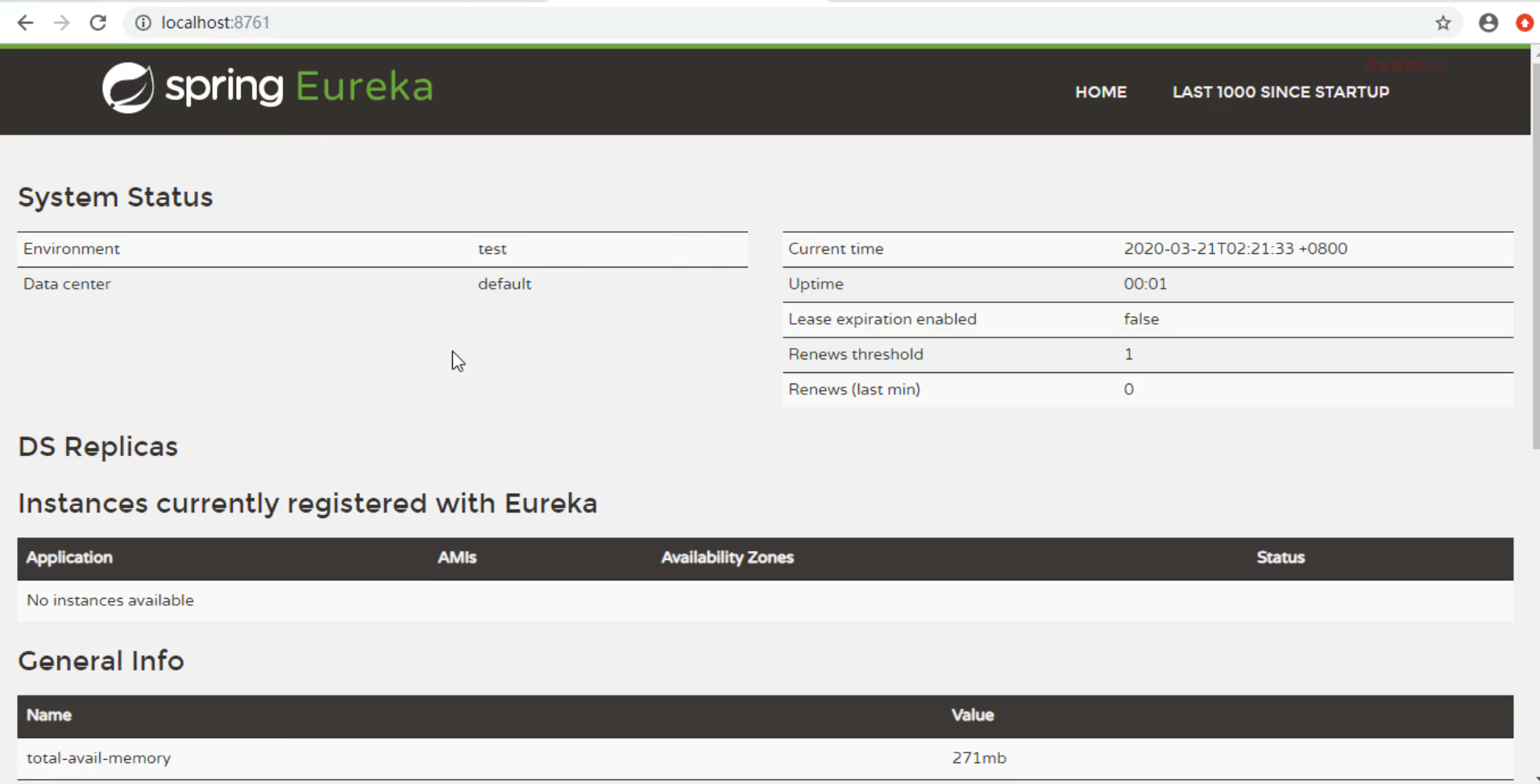Click the Renews threshold label

[856, 355]
